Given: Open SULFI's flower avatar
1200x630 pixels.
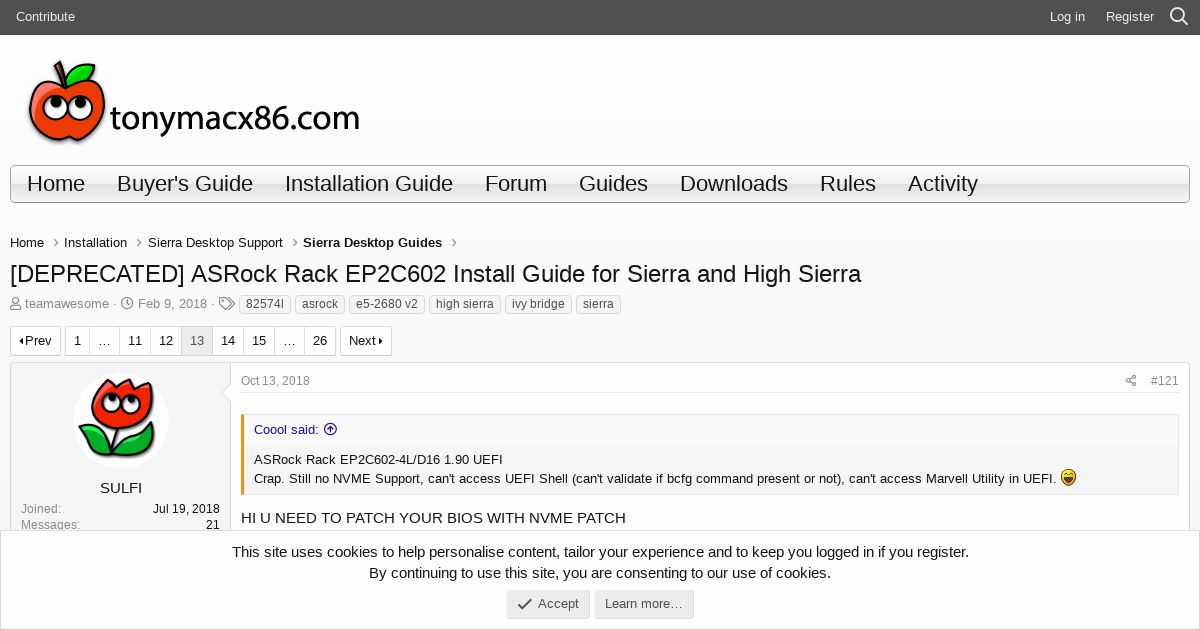Looking at the screenshot, I should [x=121, y=421].
